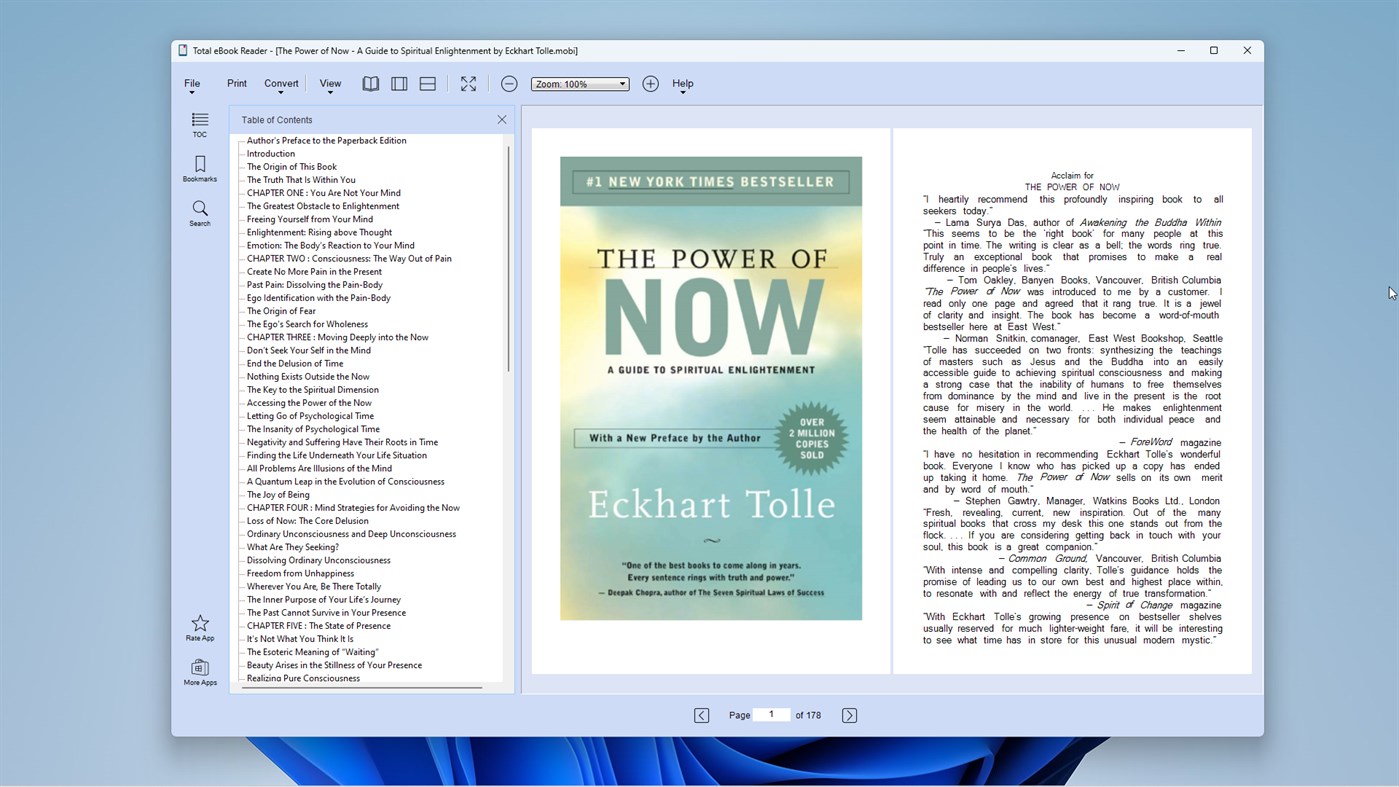The height and width of the screenshot is (787, 1399).
Task: Go to the next page
Action: pyautogui.click(x=848, y=714)
